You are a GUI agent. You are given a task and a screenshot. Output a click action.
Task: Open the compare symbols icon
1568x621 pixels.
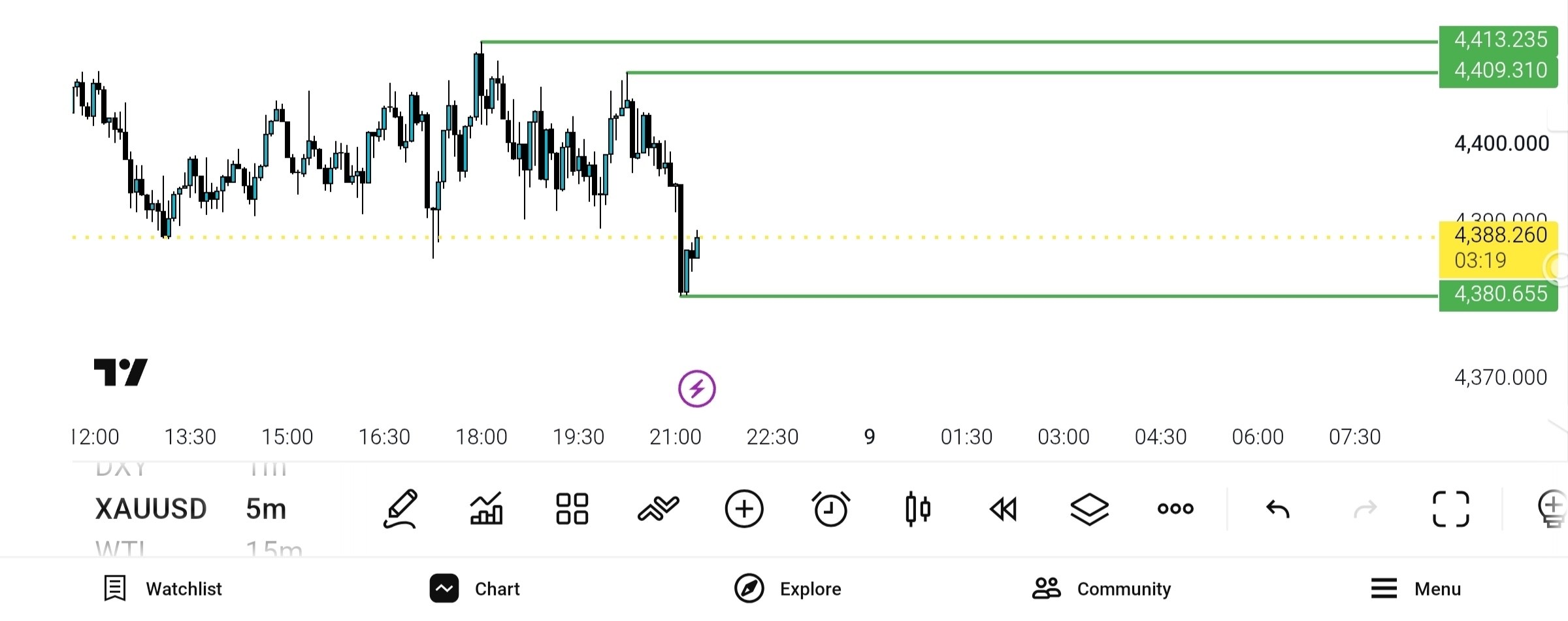[659, 509]
